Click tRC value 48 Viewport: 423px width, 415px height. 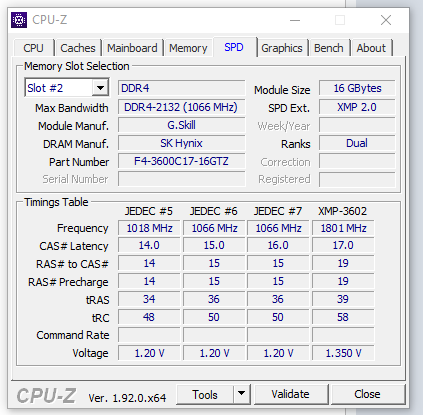149,317
